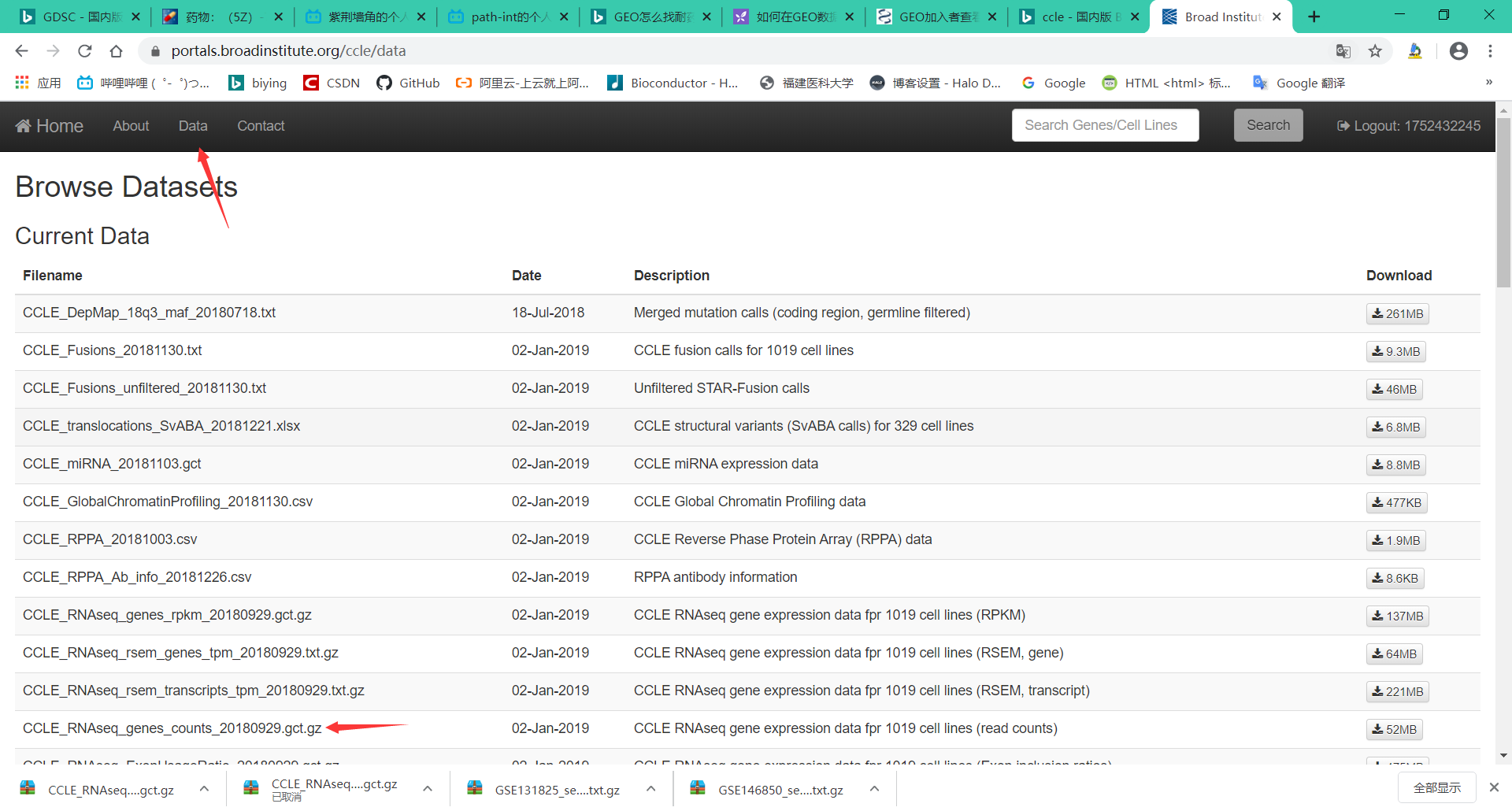Expand options for first CCLE_RNAseq download item

coord(204,788)
